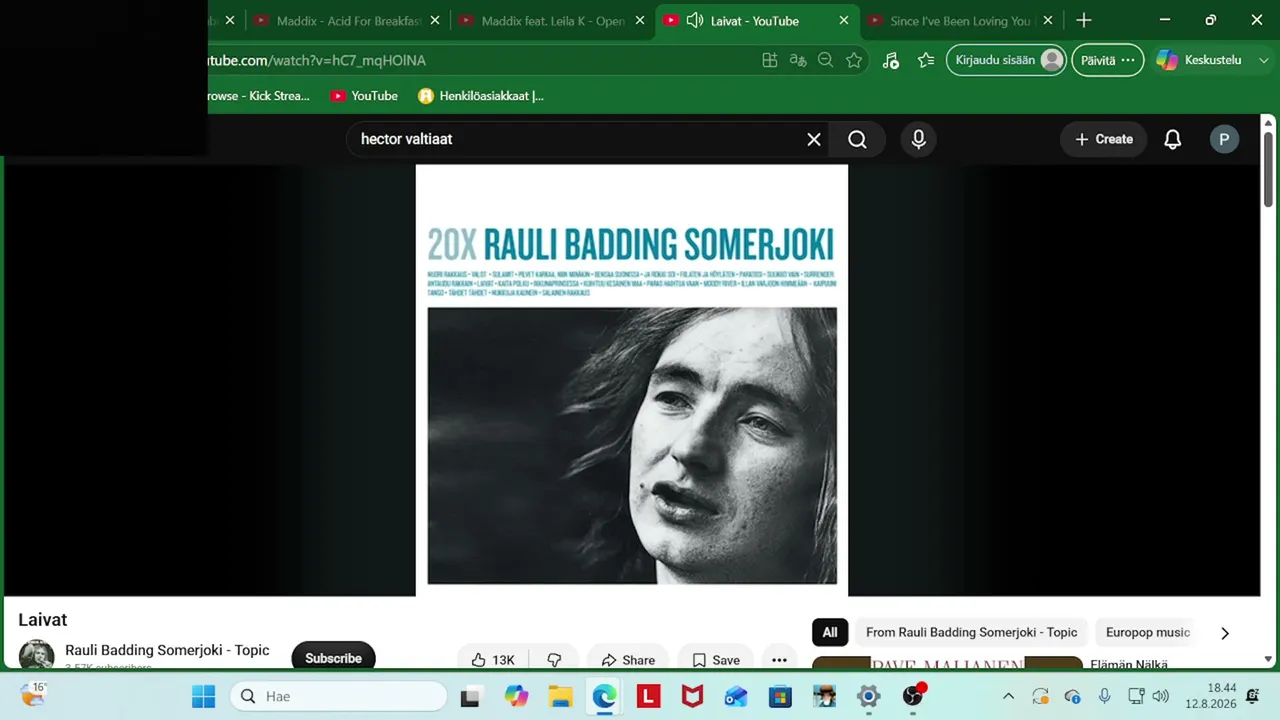Switch to Microsoft Edge on the taskbar
This screenshot has height=720, width=1280.
(x=604, y=696)
